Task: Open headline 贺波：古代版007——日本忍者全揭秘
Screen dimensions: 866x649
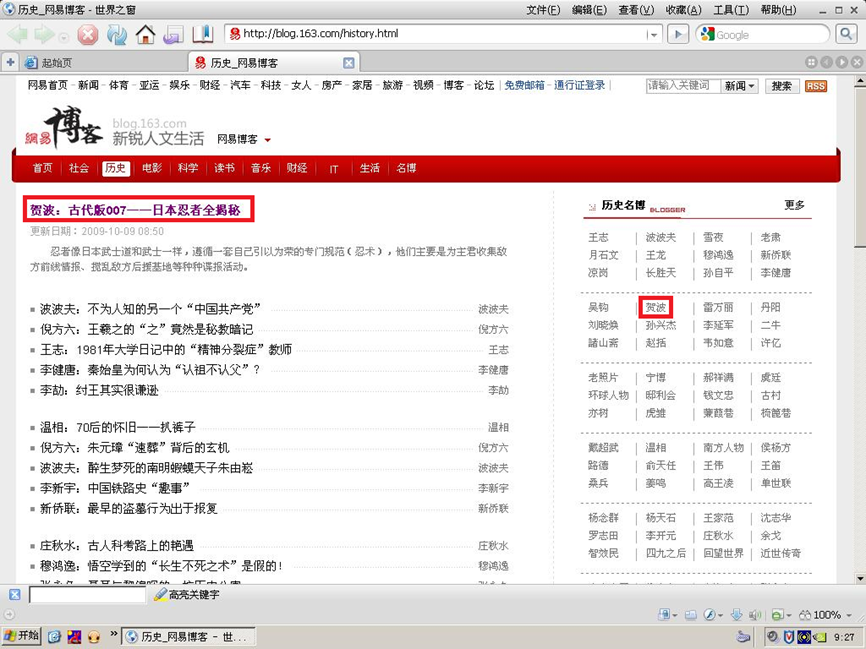Action: coord(135,210)
